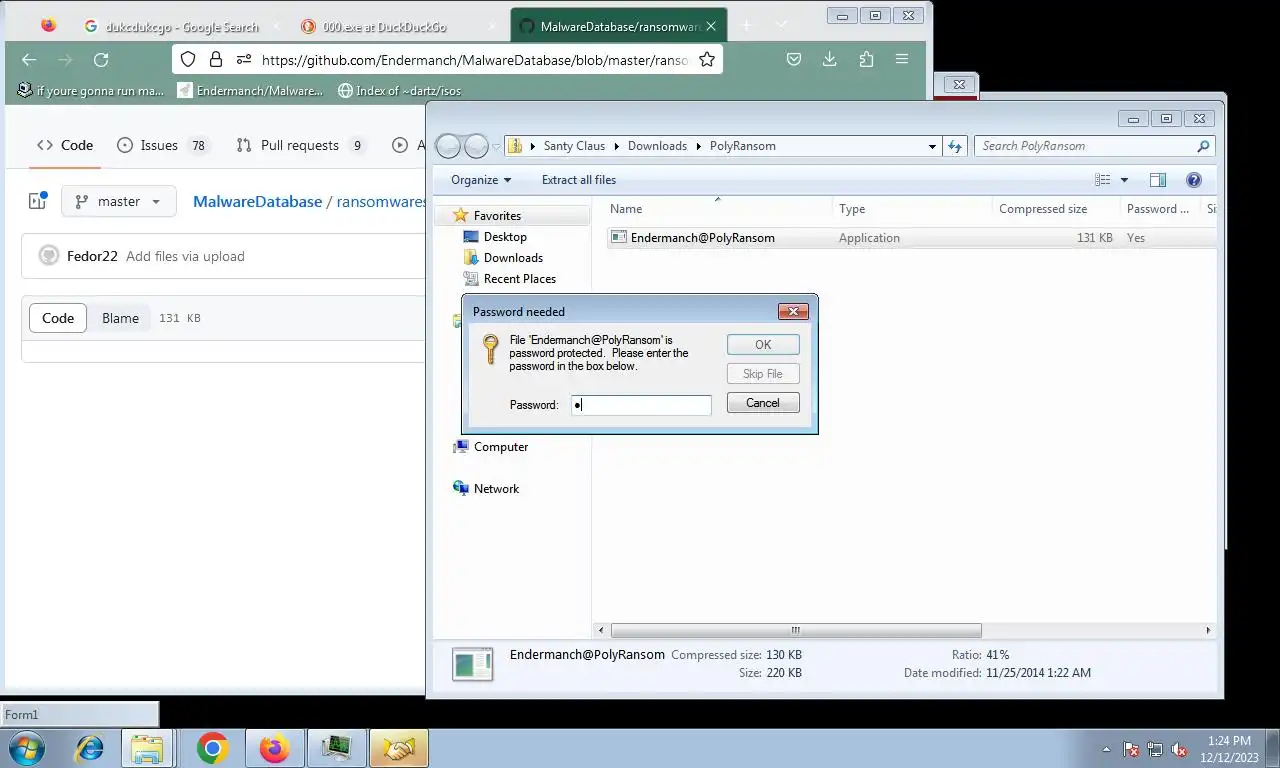The image size is (1280, 768).
Task: Open Windows Start menu orb
Action: click(x=26, y=748)
